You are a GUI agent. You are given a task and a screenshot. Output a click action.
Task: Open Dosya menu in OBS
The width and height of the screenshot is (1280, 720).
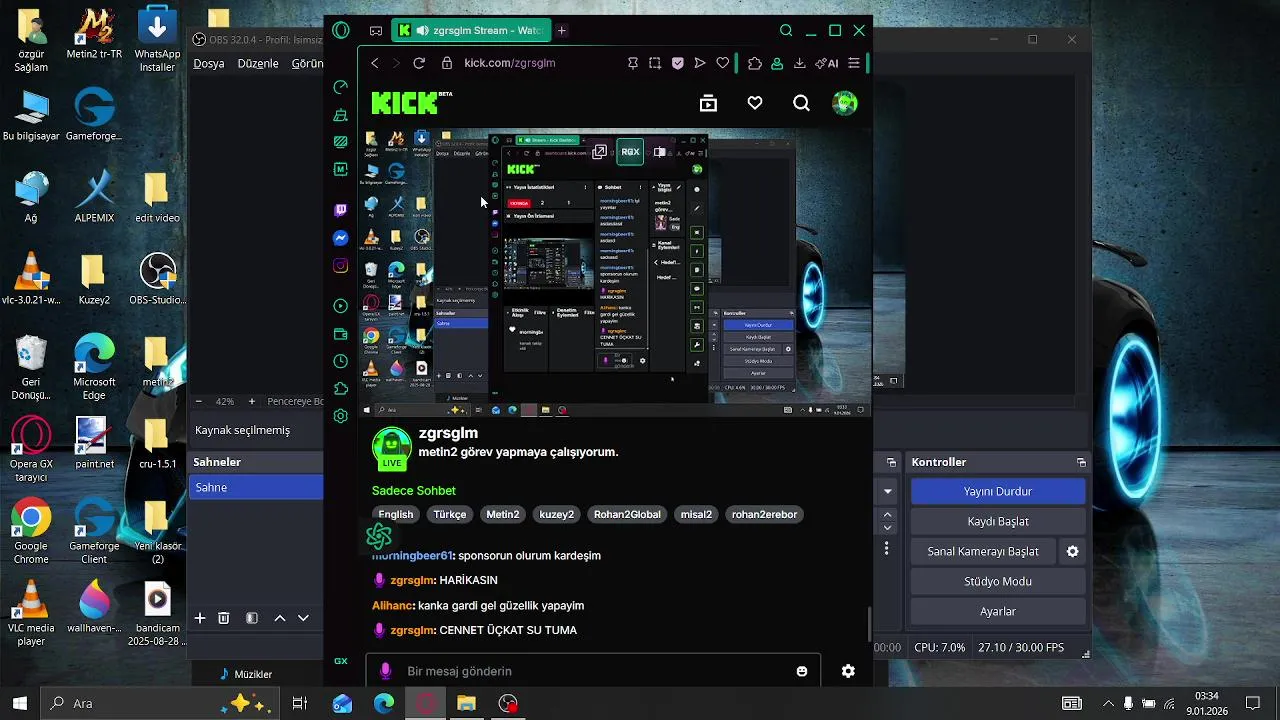209,63
